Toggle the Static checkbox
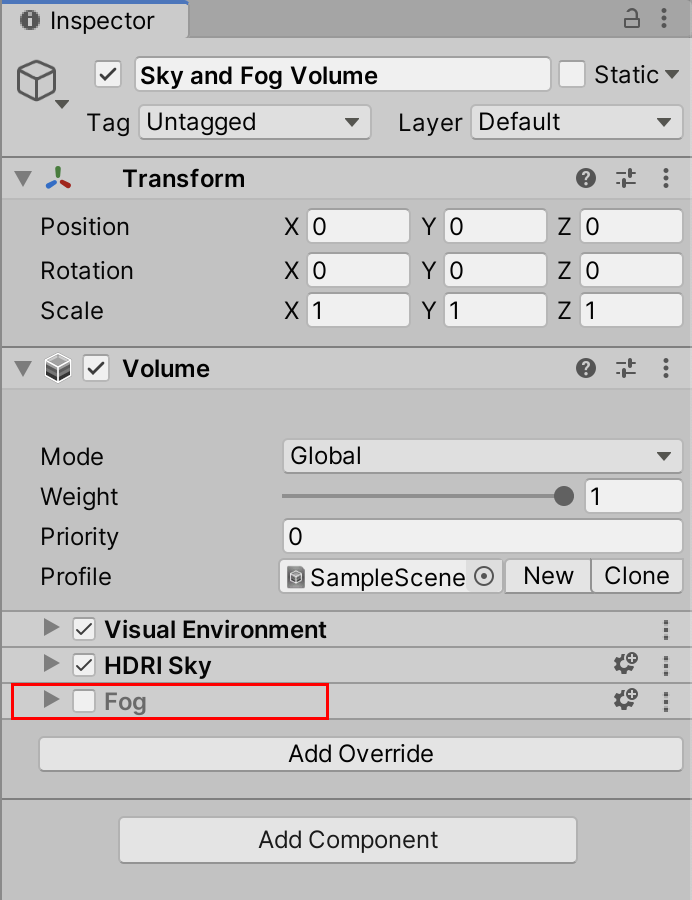Viewport: 692px width, 900px height. coord(572,75)
